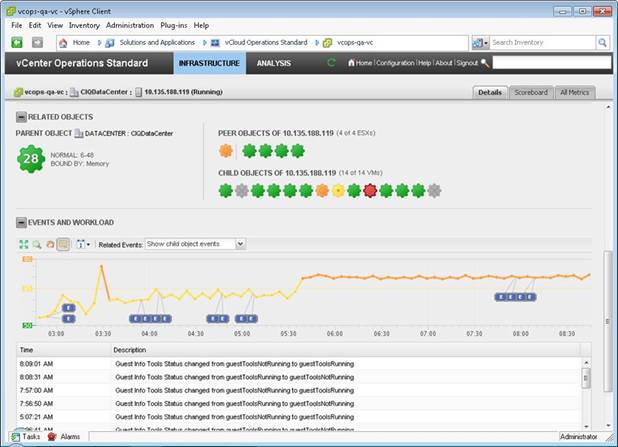
Task: Click in the Search Inventory field
Action: point(543,43)
